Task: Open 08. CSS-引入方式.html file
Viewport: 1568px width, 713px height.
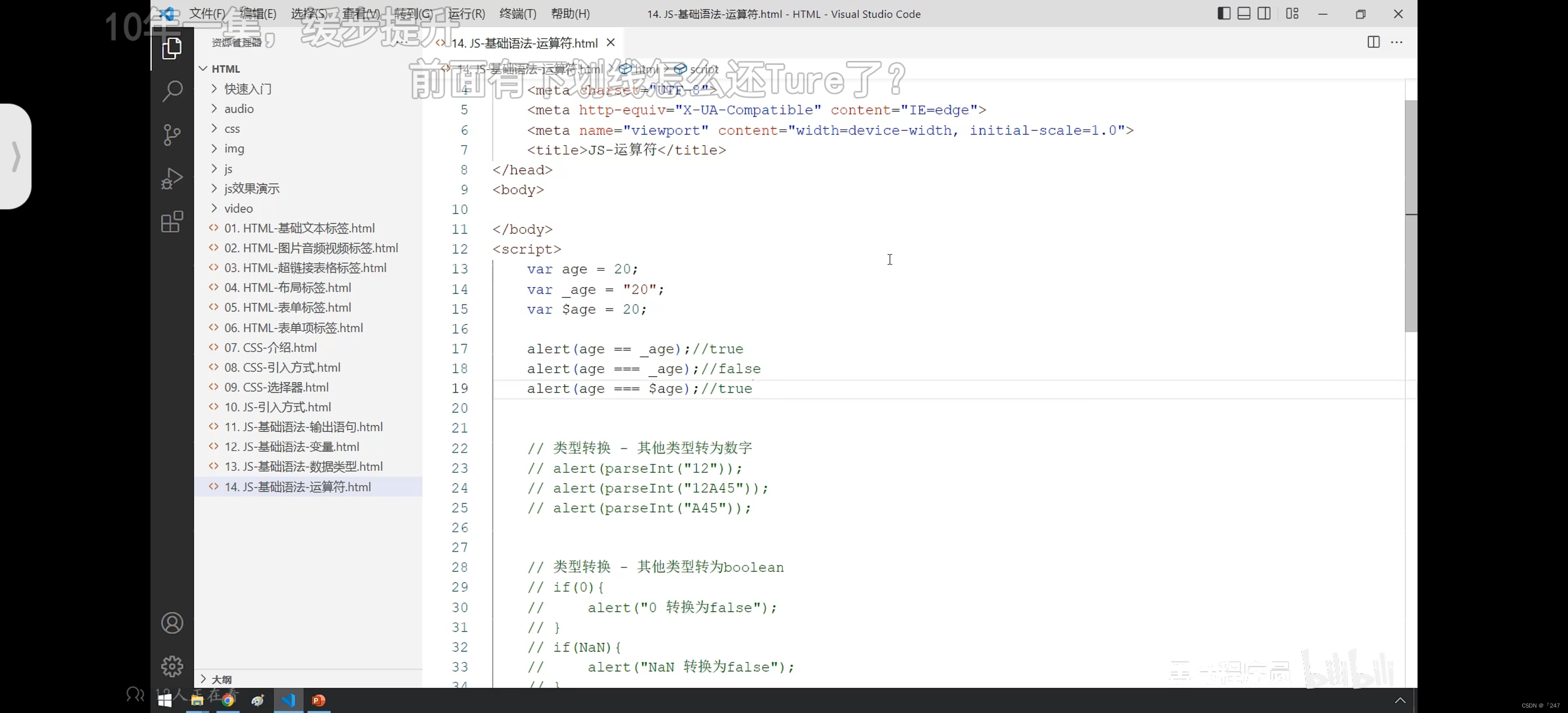Action: point(309,367)
